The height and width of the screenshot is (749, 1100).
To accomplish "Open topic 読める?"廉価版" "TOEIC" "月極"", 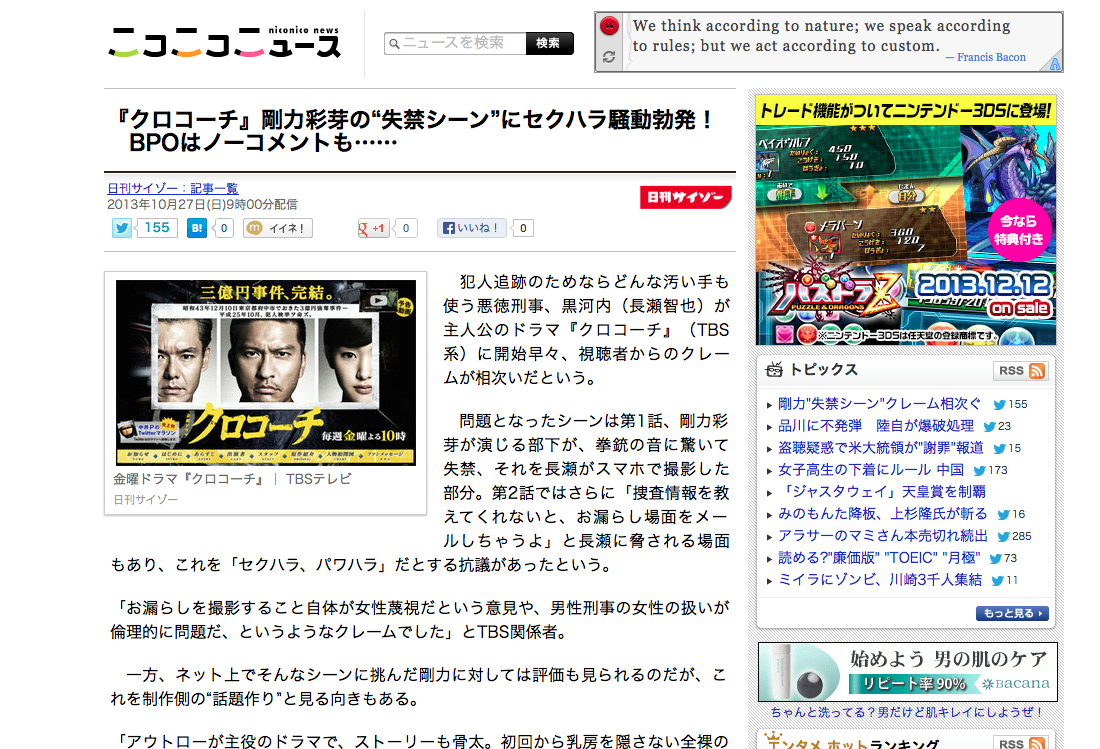I will click(879, 558).
